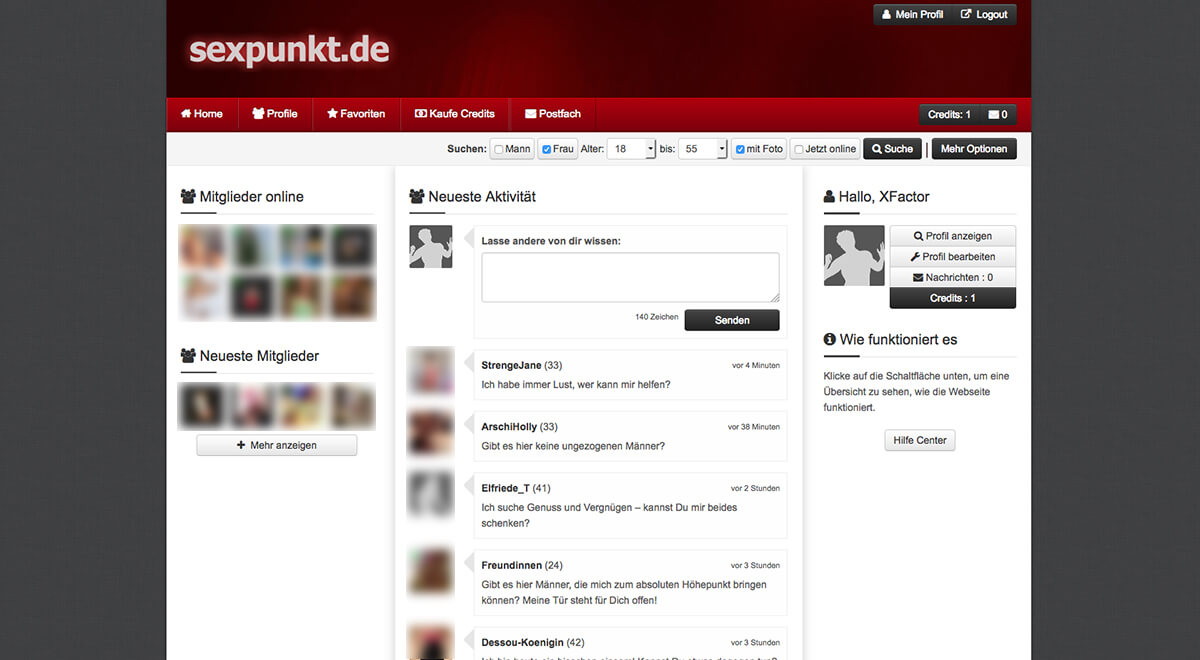Open ArschiHolly's blurred profile thumbnail
This screenshot has height=660, width=1200.
click(431, 433)
